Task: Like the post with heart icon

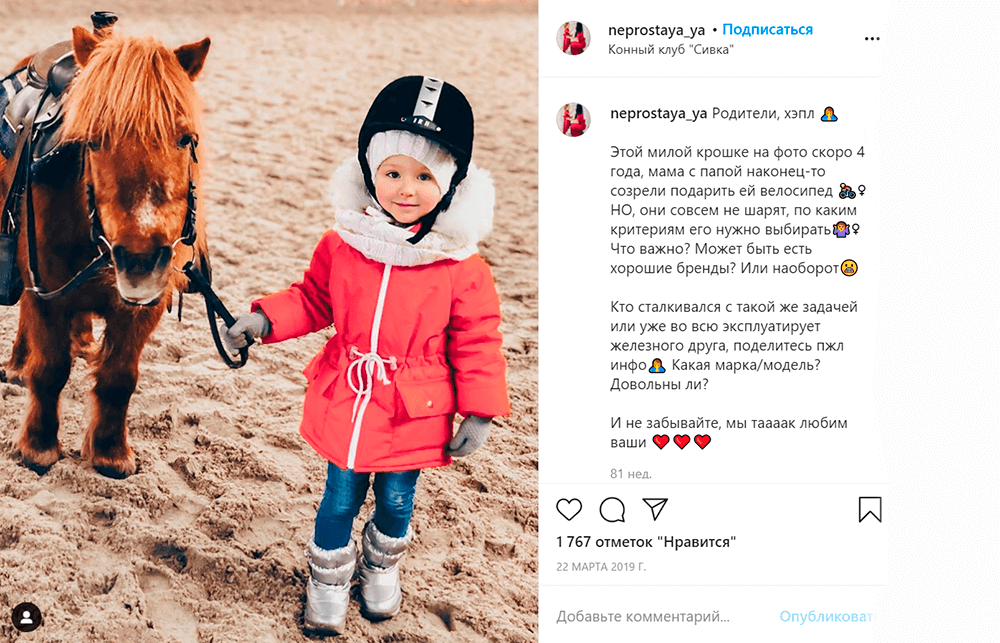Action: click(x=569, y=510)
